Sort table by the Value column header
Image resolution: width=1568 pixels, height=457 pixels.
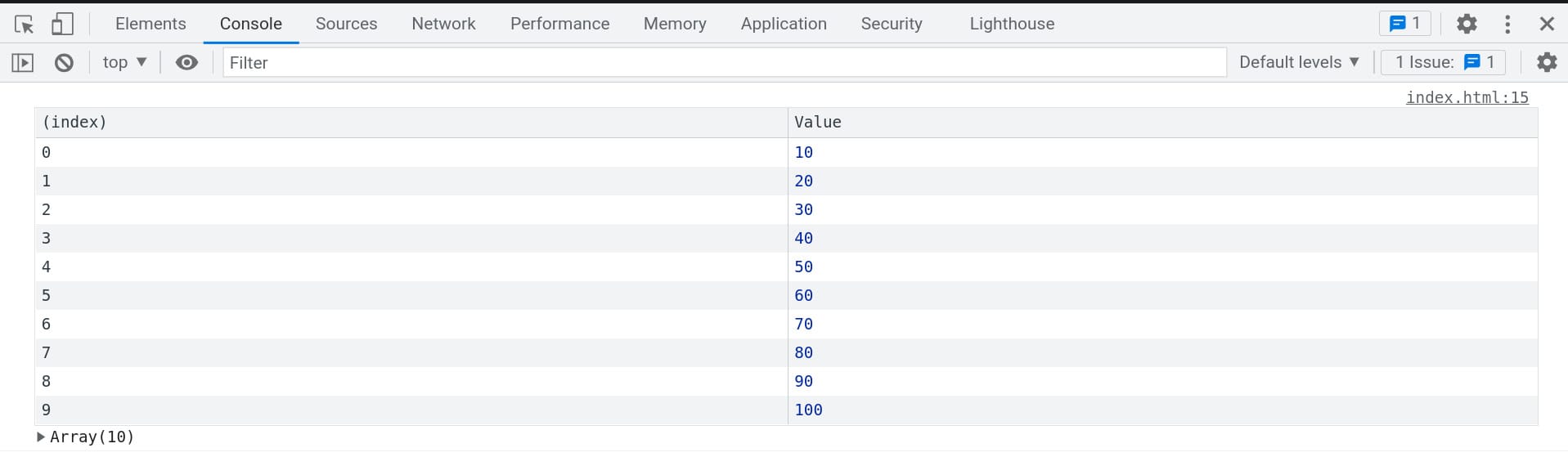tap(818, 122)
